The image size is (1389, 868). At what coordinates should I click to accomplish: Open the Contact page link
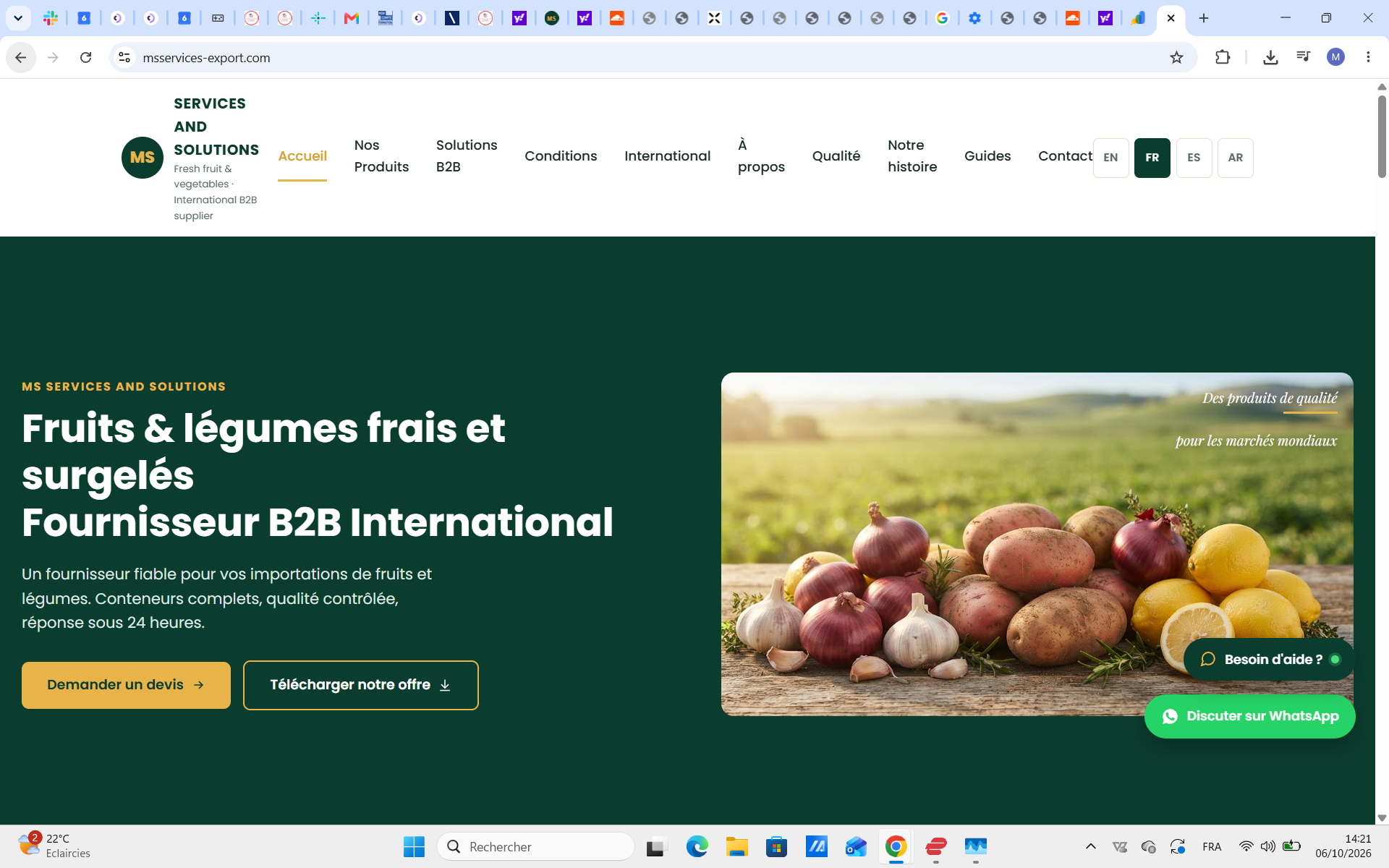click(1065, 156)
